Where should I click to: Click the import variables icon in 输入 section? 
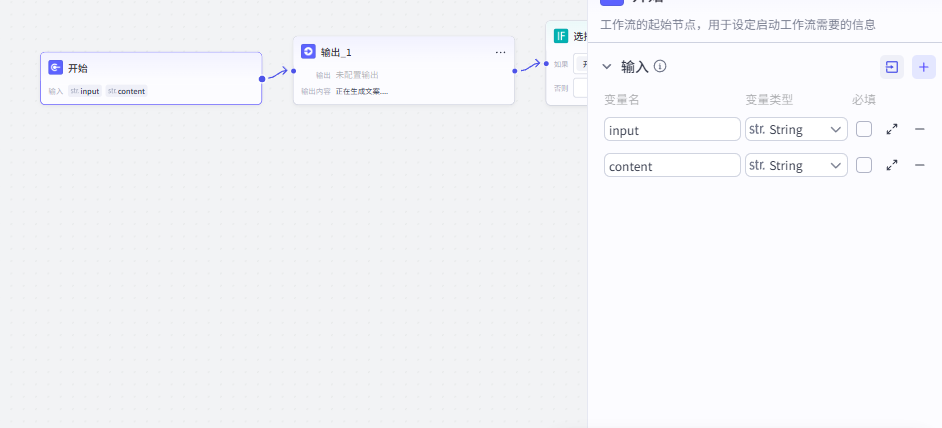891,67
